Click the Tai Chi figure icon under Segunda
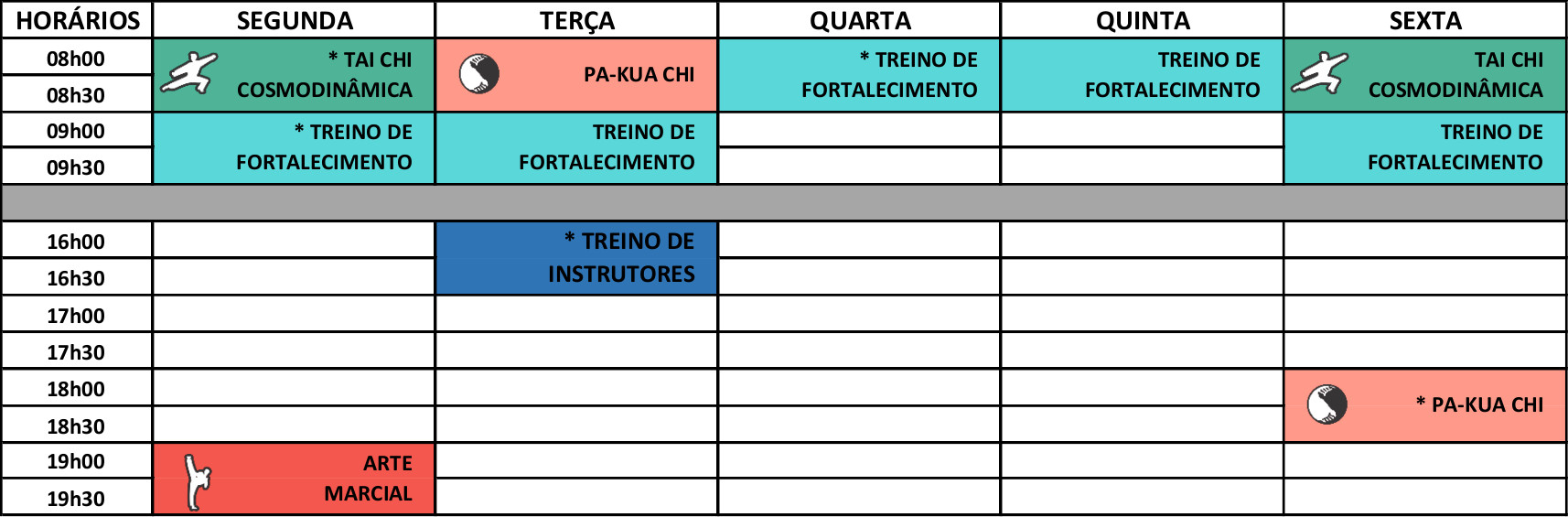The width and height of the screenshot is (1568, 517). (189, 74)
